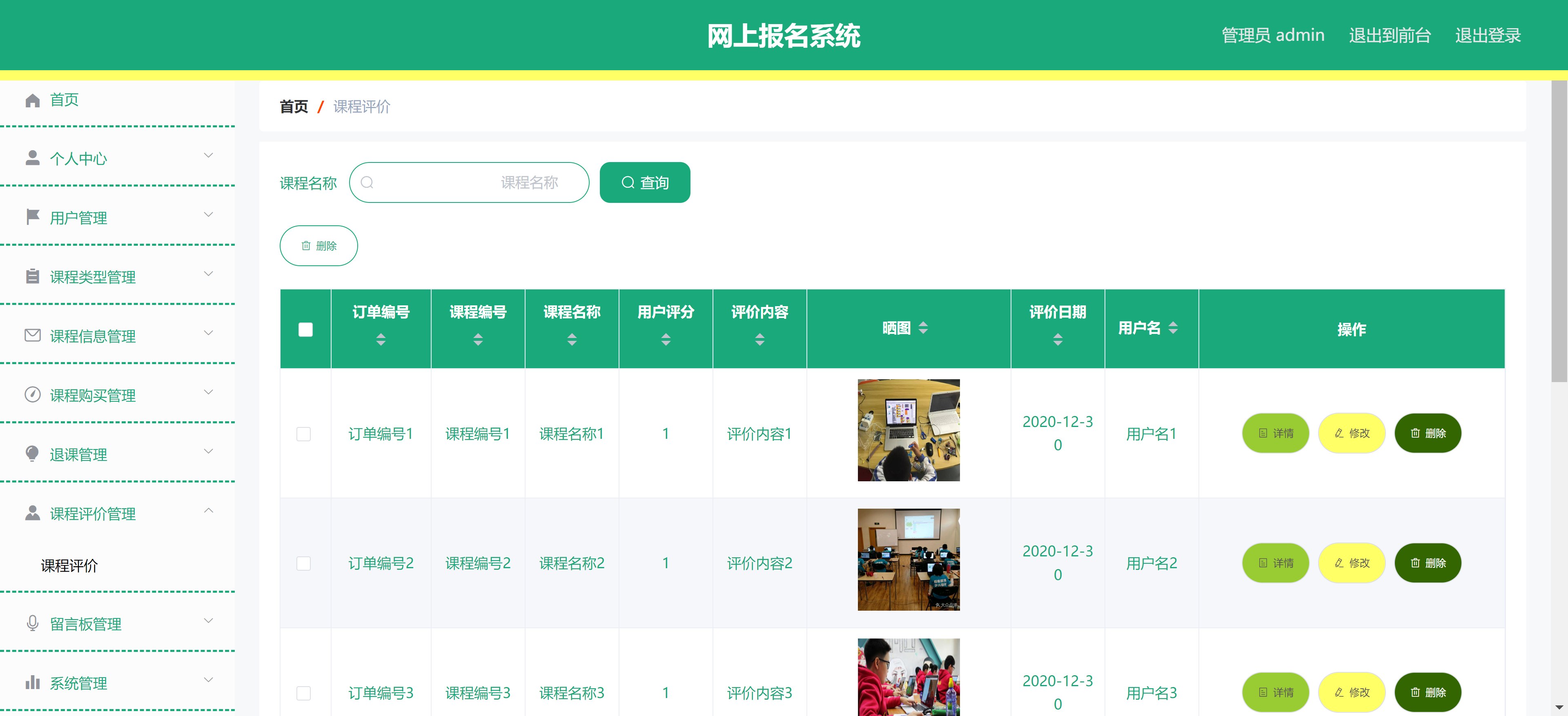Click 详情 for 用户名1 row

click(1276, 433)
